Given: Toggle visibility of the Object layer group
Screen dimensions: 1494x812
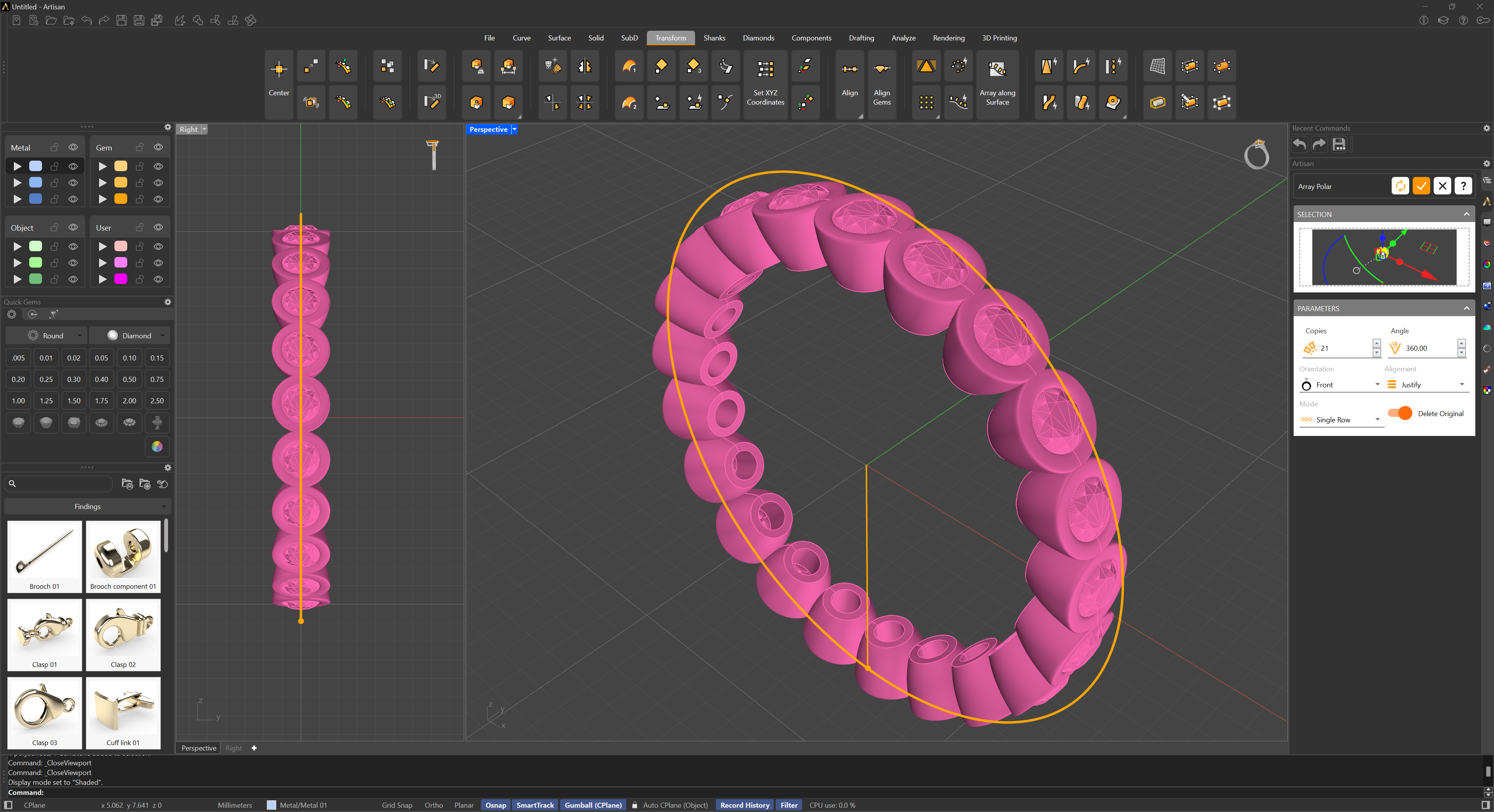Looking at the screenshot, I should (x=73, y=227).
